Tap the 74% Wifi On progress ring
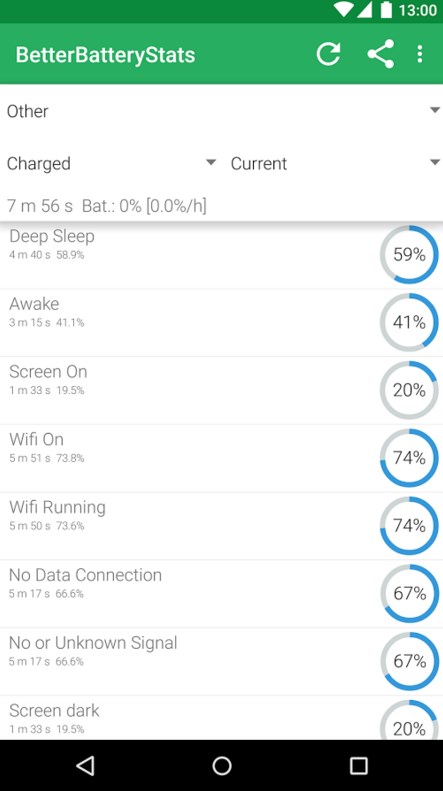Image resolution: width=443 pixels, height=791 pixels. [409, 458]
